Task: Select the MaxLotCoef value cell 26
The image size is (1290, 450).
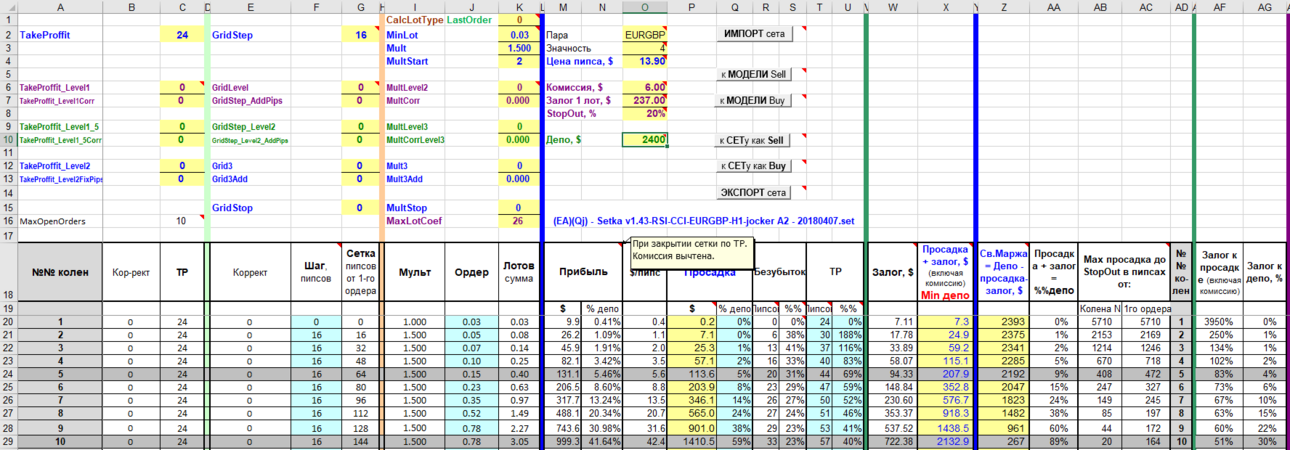Action: (517, 220)
